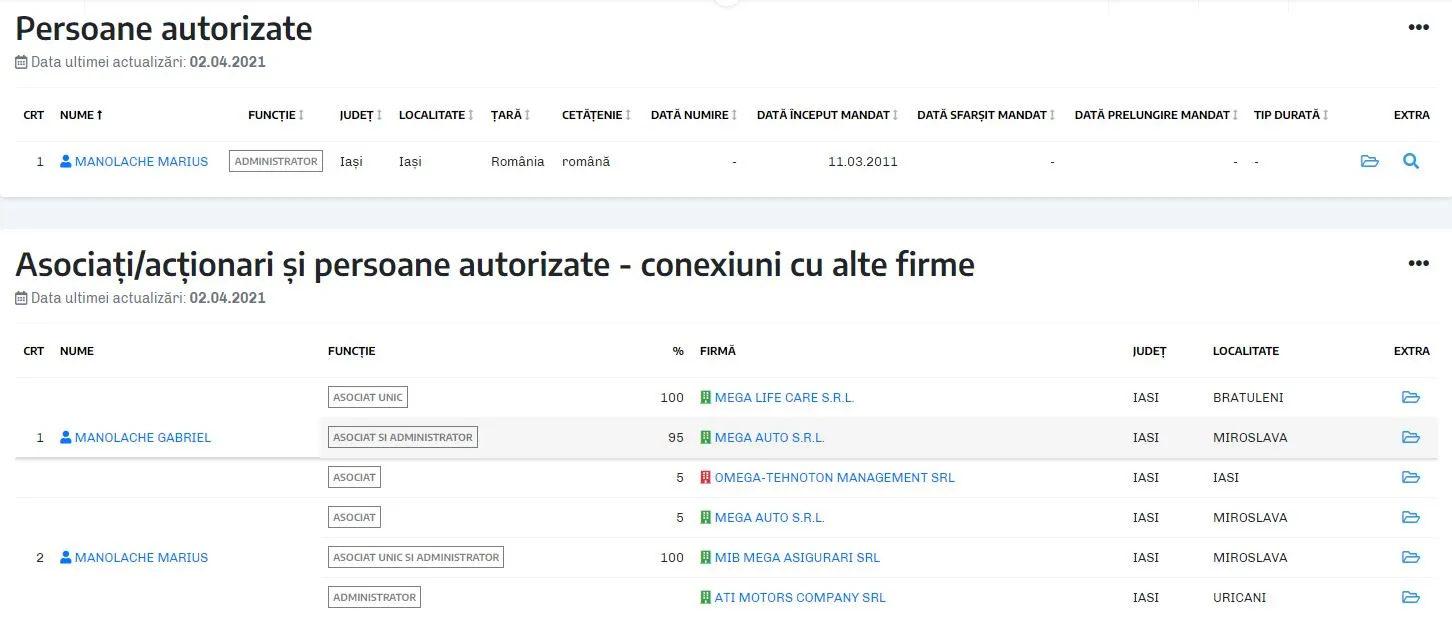Open the MEGA LIFE CARE S.R.L. company link
Screen dimensions: 1452x623
coord(783,397)
